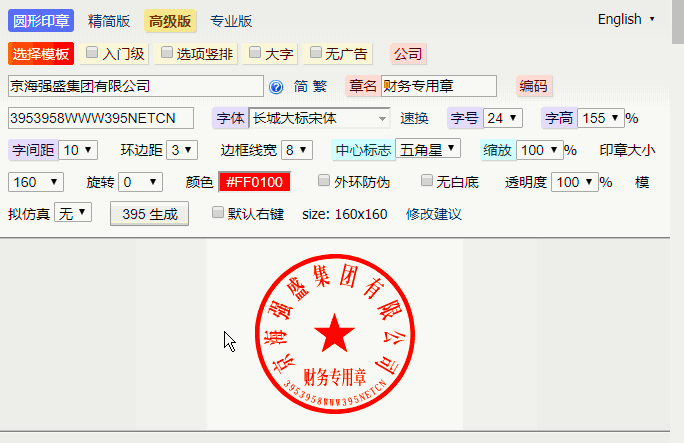Image resolution: width=684 pixels, height=443 pixels.
Task: Click the 章名 label
Action: point(363,86)
